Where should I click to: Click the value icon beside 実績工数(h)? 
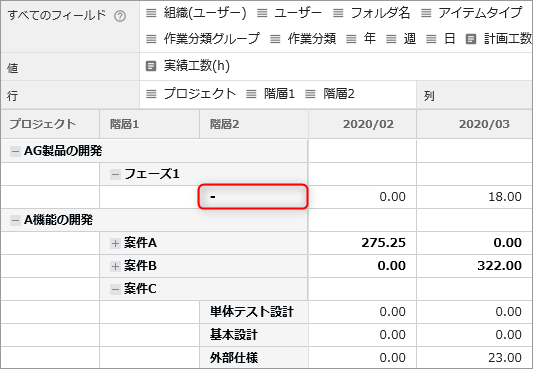pyautogui.click(x=151, y=66)
